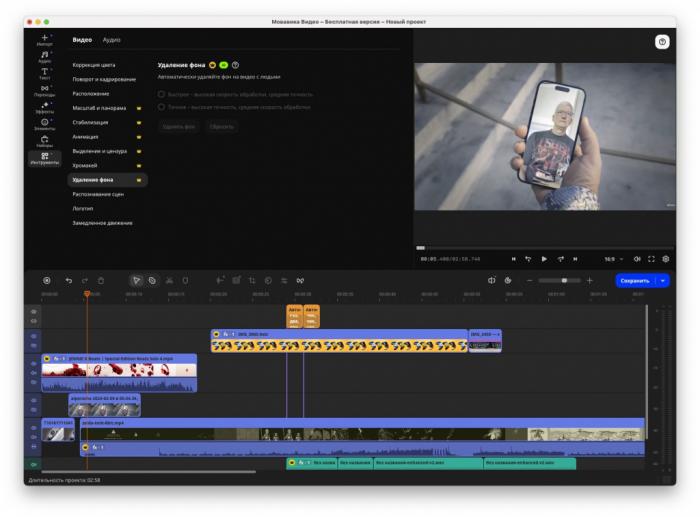Open the Импорт section in sidebar
The width and height of the screenshot is (700, 517).
point(44,40)
